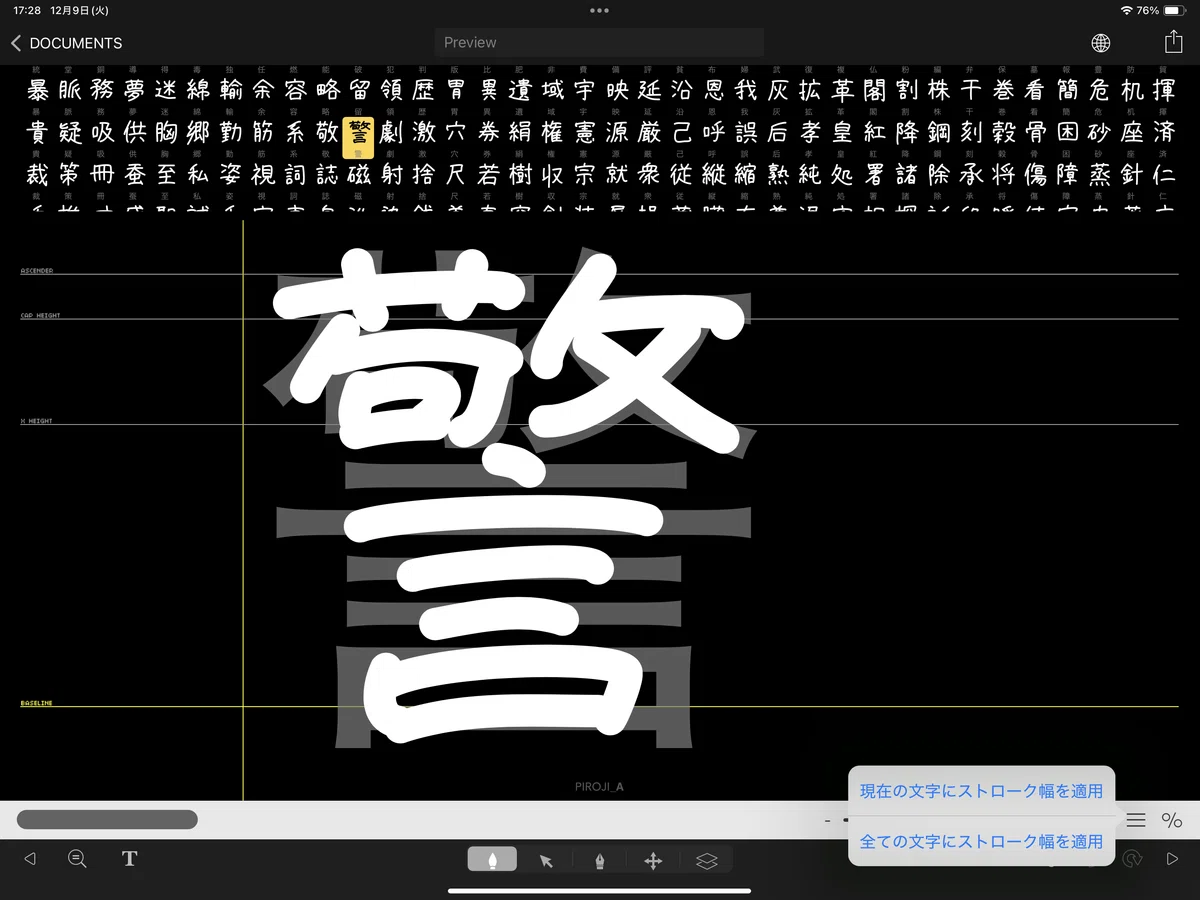Select glyph 領 in glyph strip

[391, 90]
